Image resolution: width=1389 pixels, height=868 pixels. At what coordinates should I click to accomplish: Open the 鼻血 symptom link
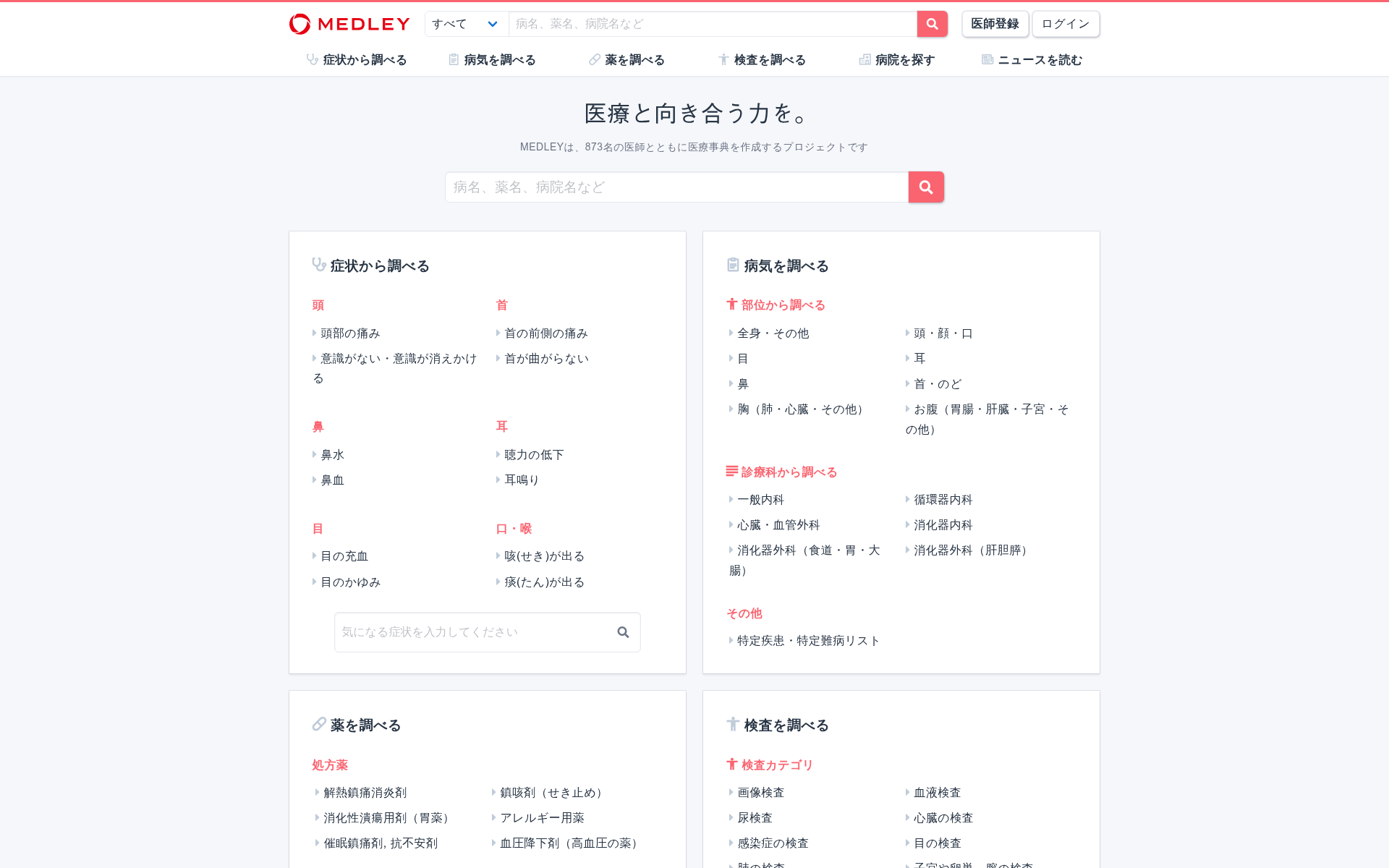(x=332, y=480)
